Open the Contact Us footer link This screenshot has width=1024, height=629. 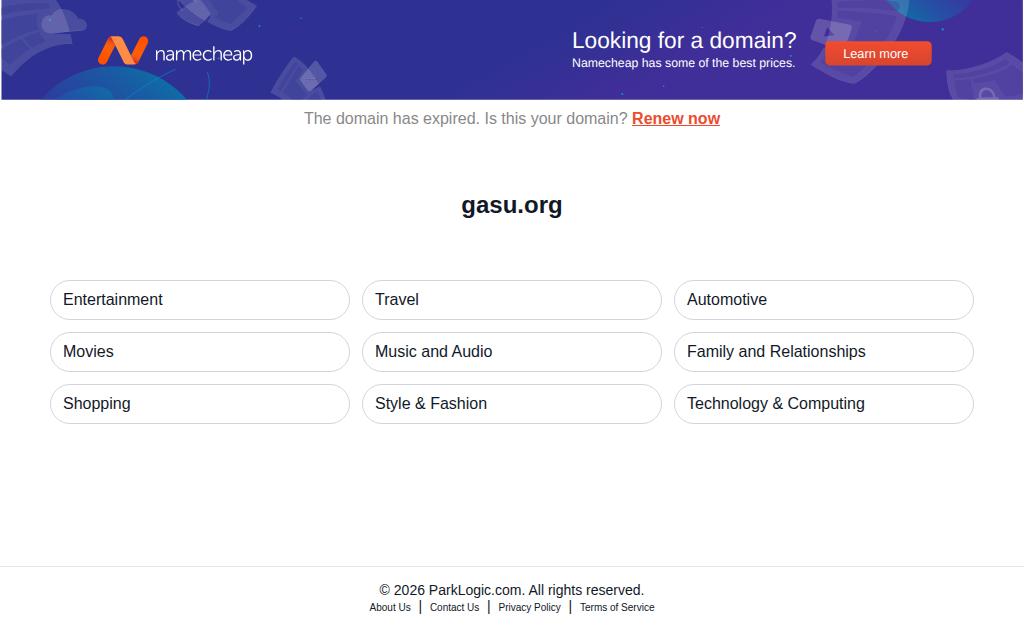[x=455, y=607]
